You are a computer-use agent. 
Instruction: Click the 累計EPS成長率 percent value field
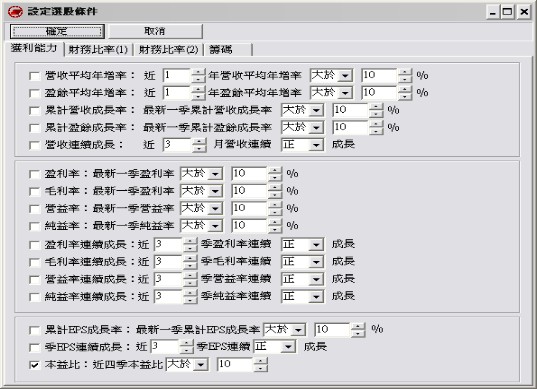pos(333,330)
